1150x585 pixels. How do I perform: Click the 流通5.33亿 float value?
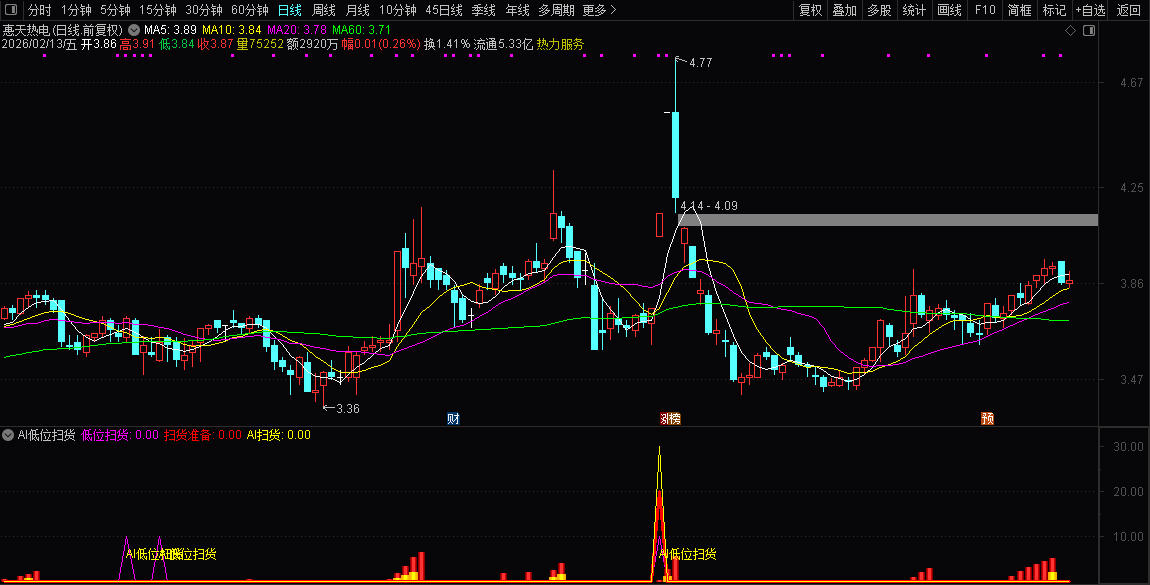(x=503, y=44)
